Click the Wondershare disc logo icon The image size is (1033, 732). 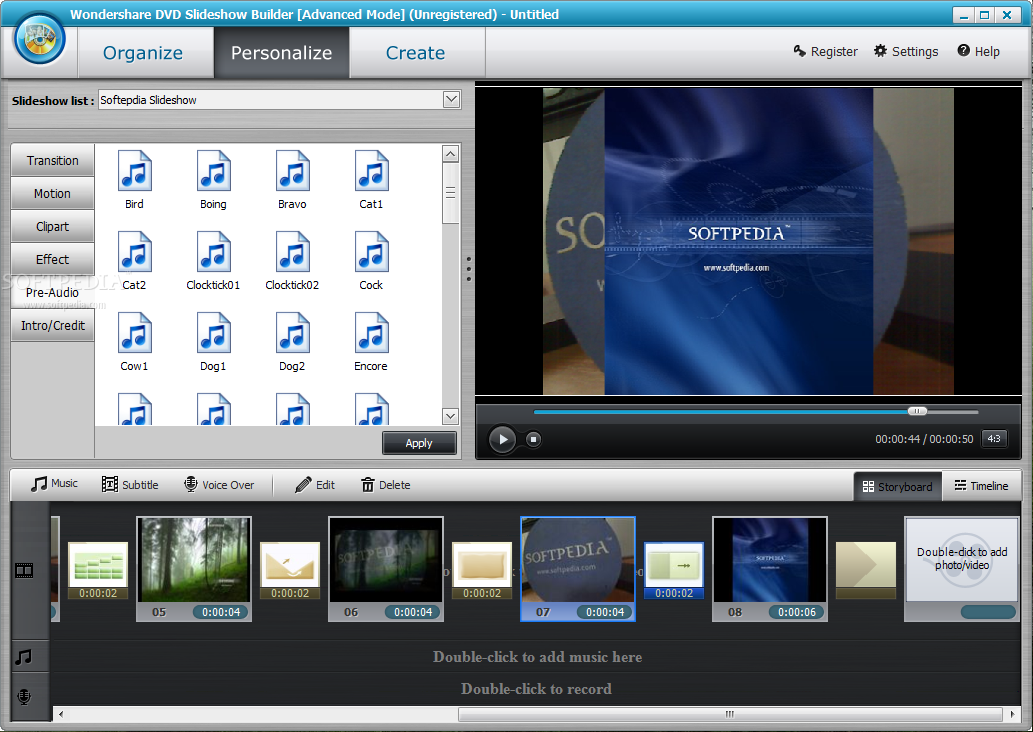pyautogui.click(x=40, y=39)
